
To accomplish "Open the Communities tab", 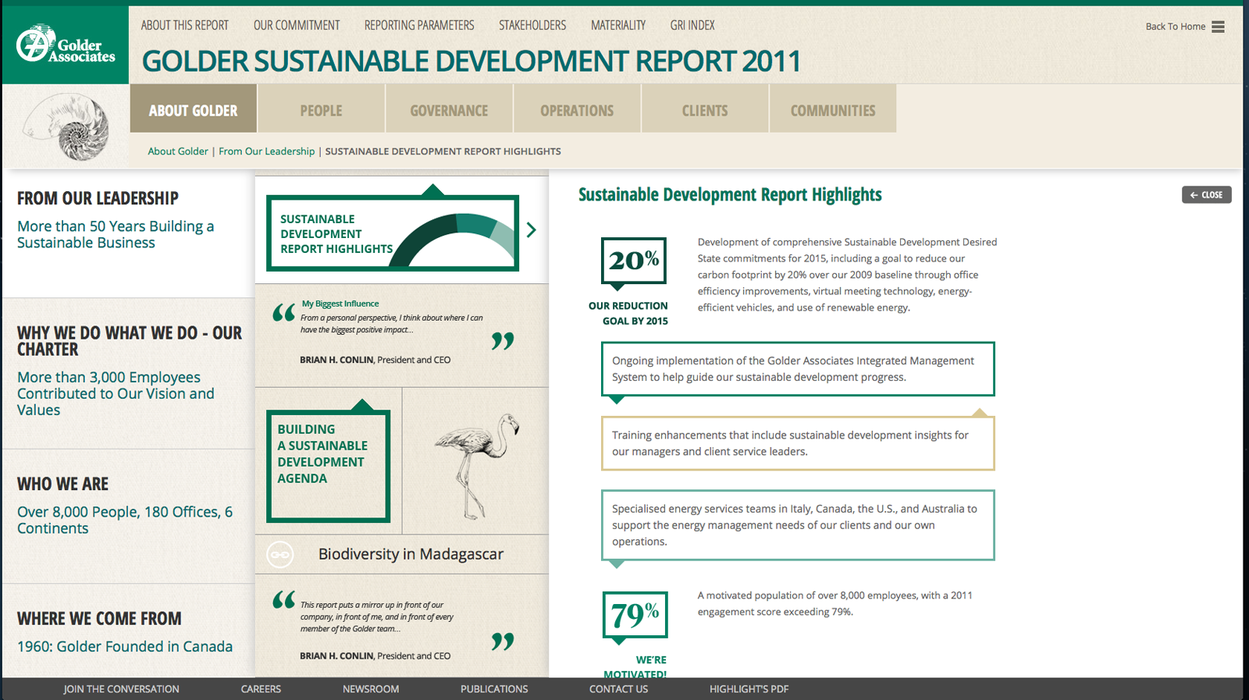I will 832,110.
